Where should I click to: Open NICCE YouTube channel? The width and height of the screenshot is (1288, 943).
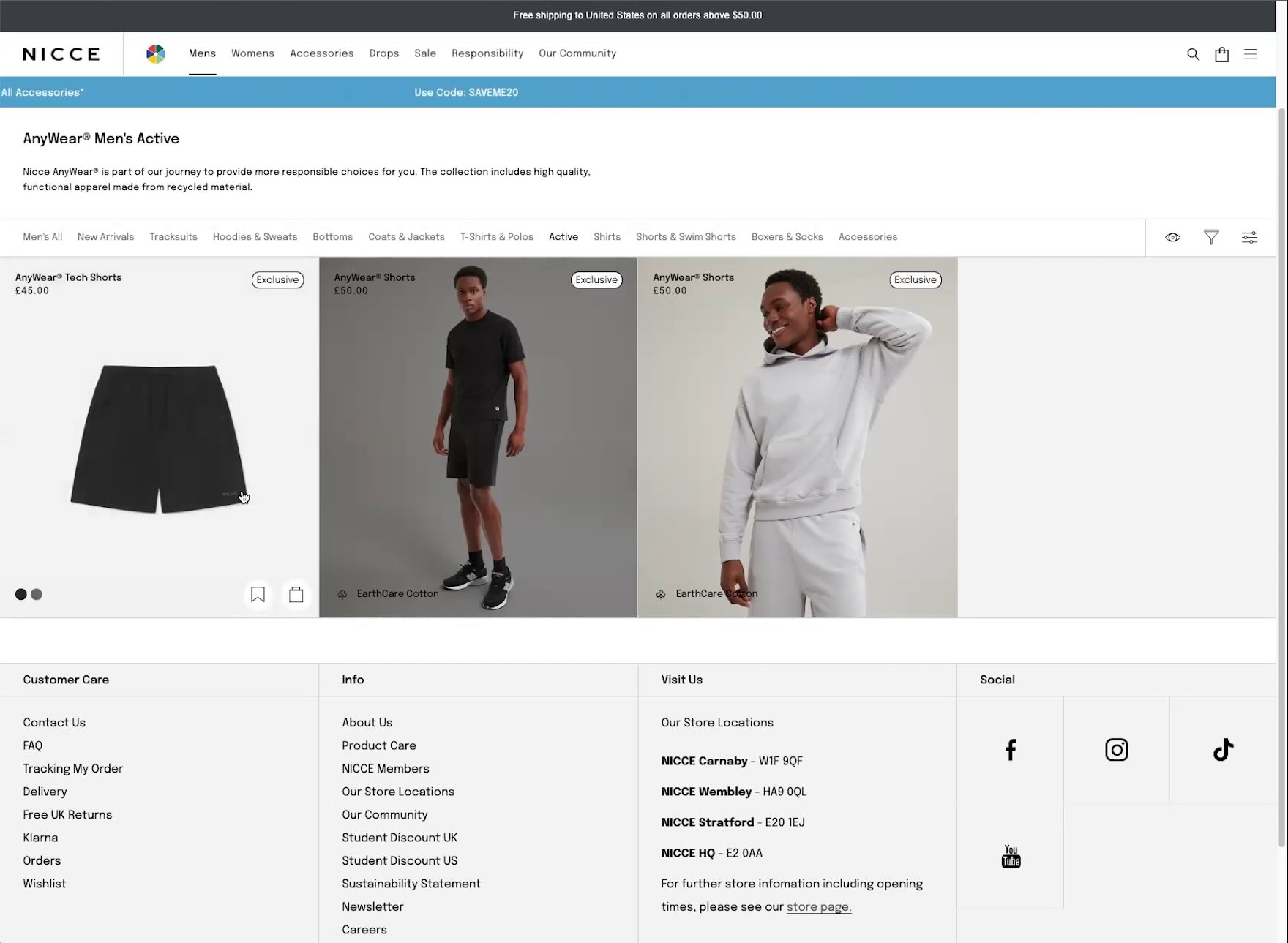click(x=1011, y=856)
